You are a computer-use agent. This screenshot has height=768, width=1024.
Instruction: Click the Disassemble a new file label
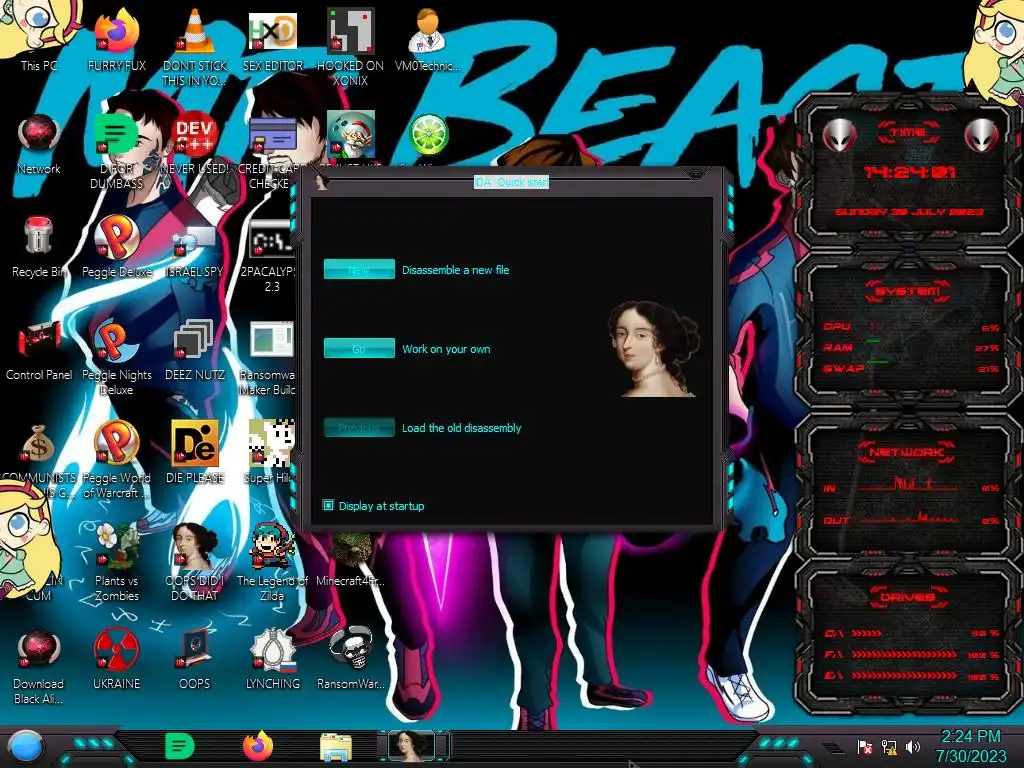[456, 270]
